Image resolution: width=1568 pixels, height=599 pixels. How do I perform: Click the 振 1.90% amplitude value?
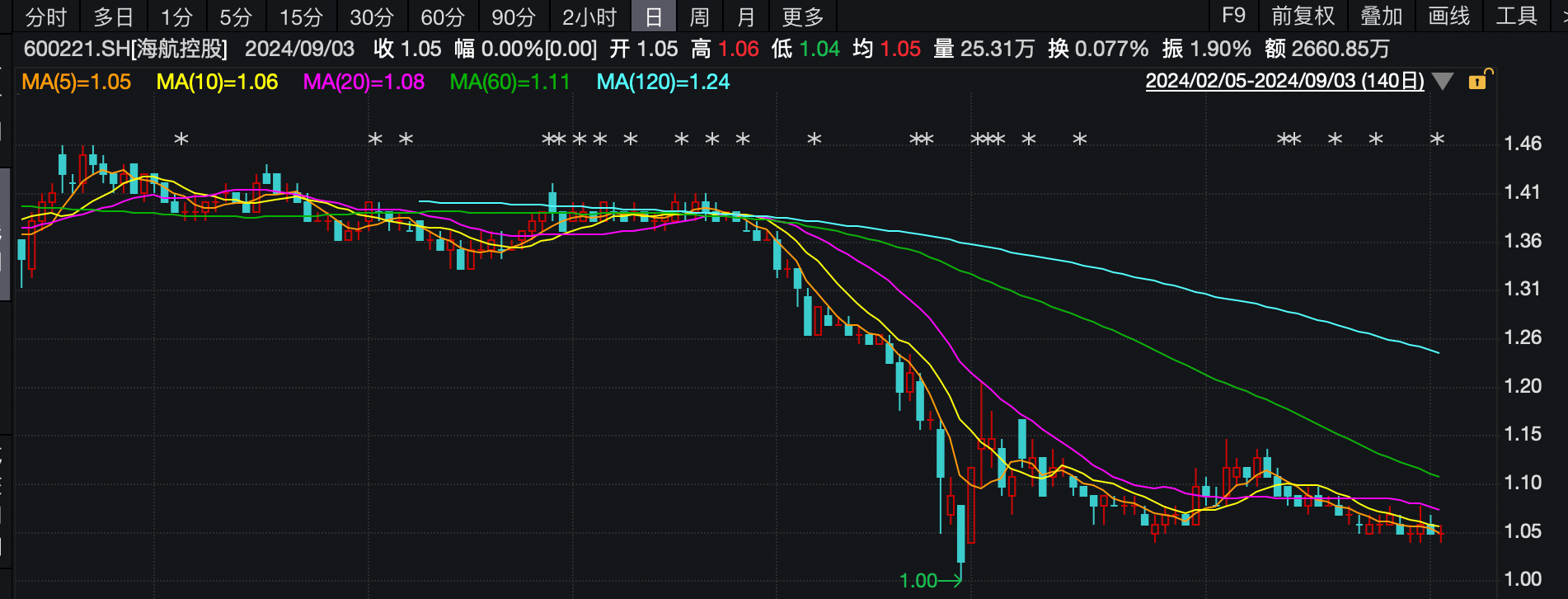[1206, 49]
